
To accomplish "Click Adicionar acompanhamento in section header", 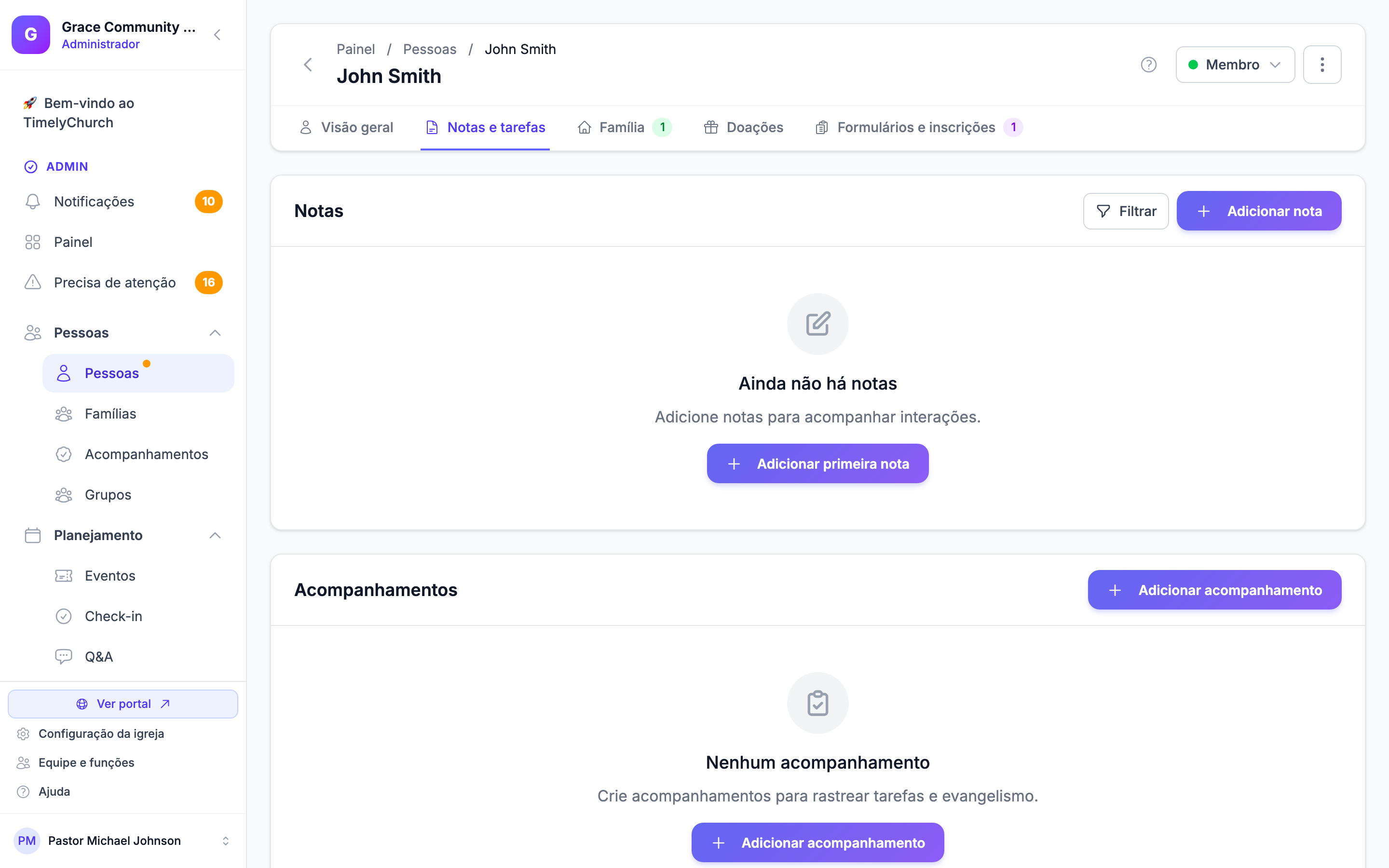I will (1214, 590).
